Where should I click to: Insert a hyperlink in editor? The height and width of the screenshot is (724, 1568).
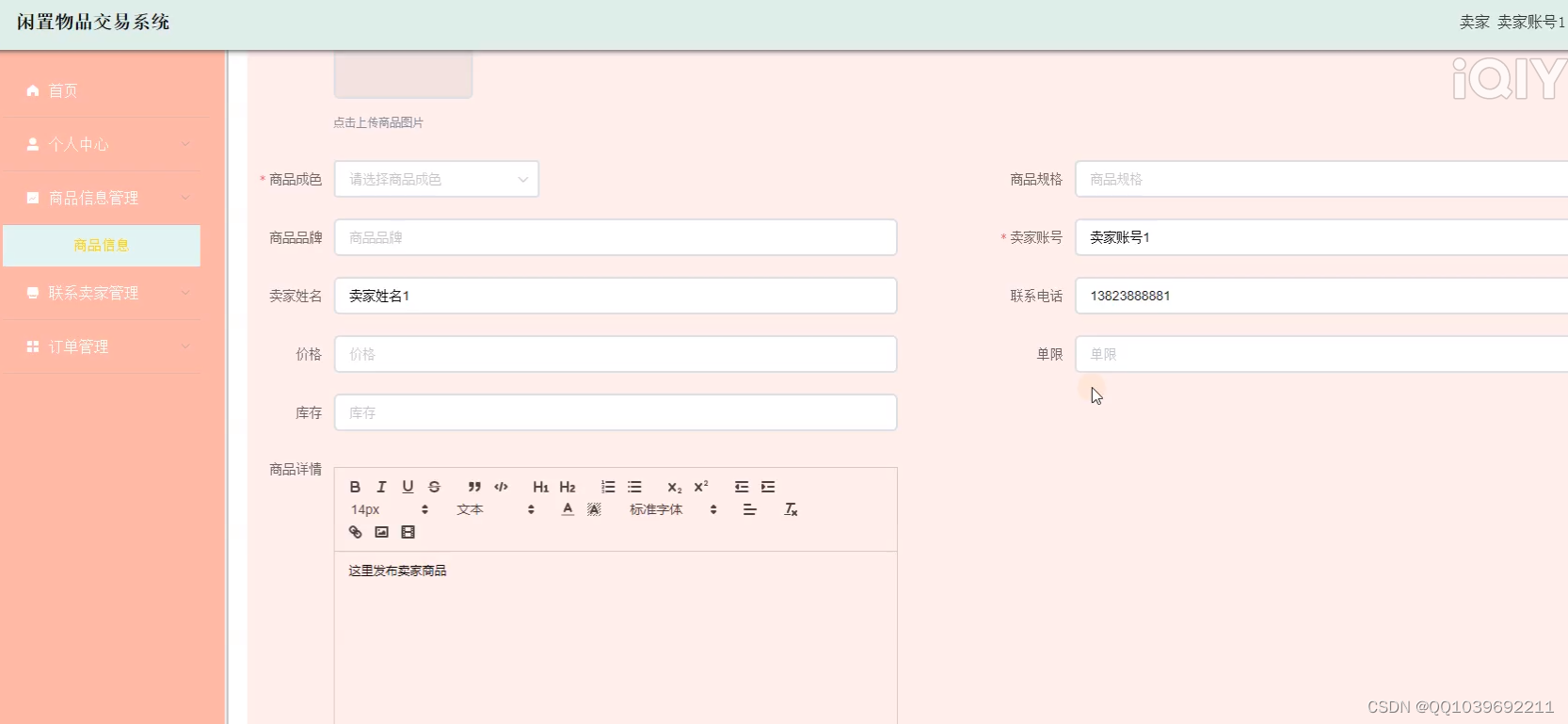pos(355,532)
